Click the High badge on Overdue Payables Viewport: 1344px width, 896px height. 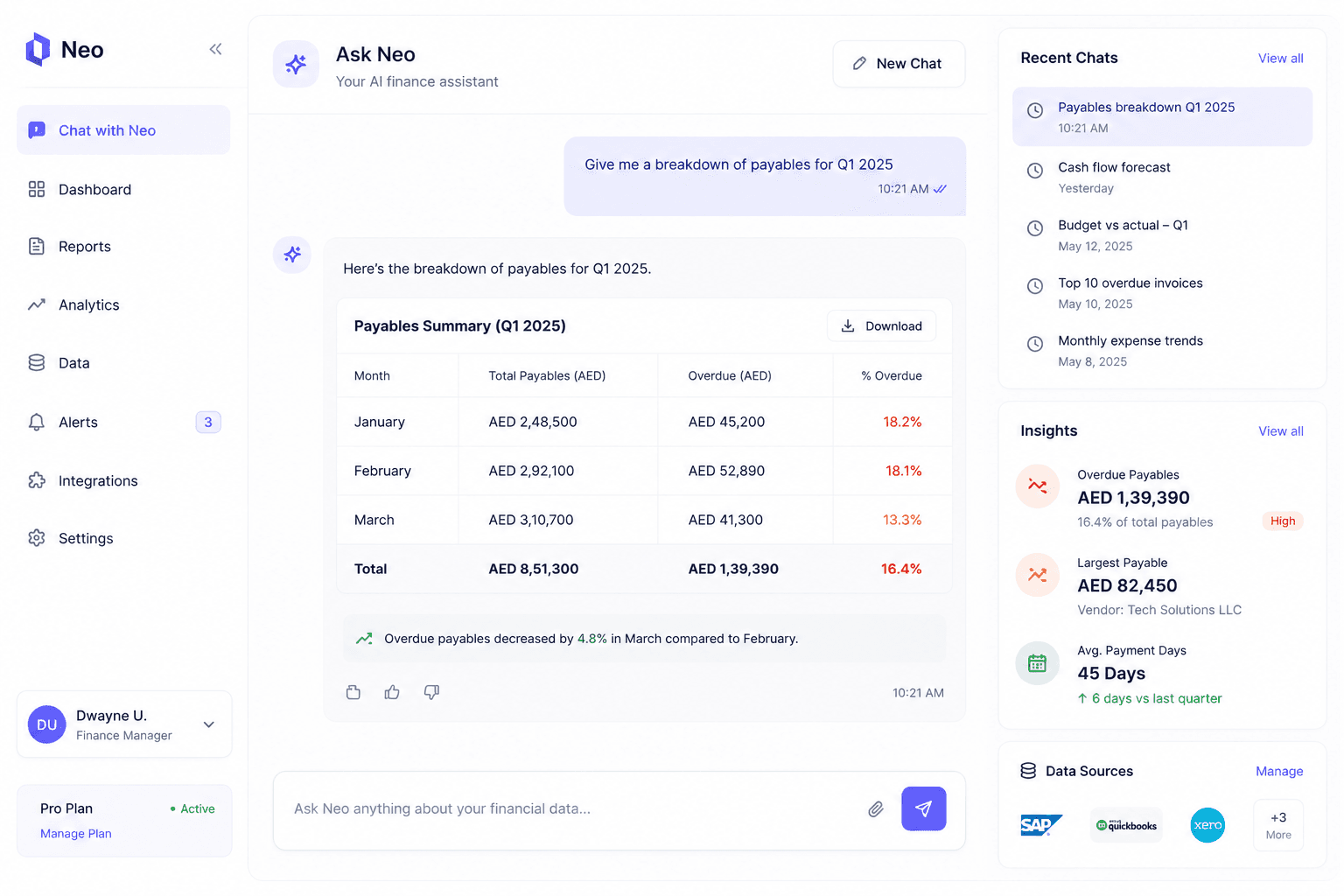pos(1283,521)
